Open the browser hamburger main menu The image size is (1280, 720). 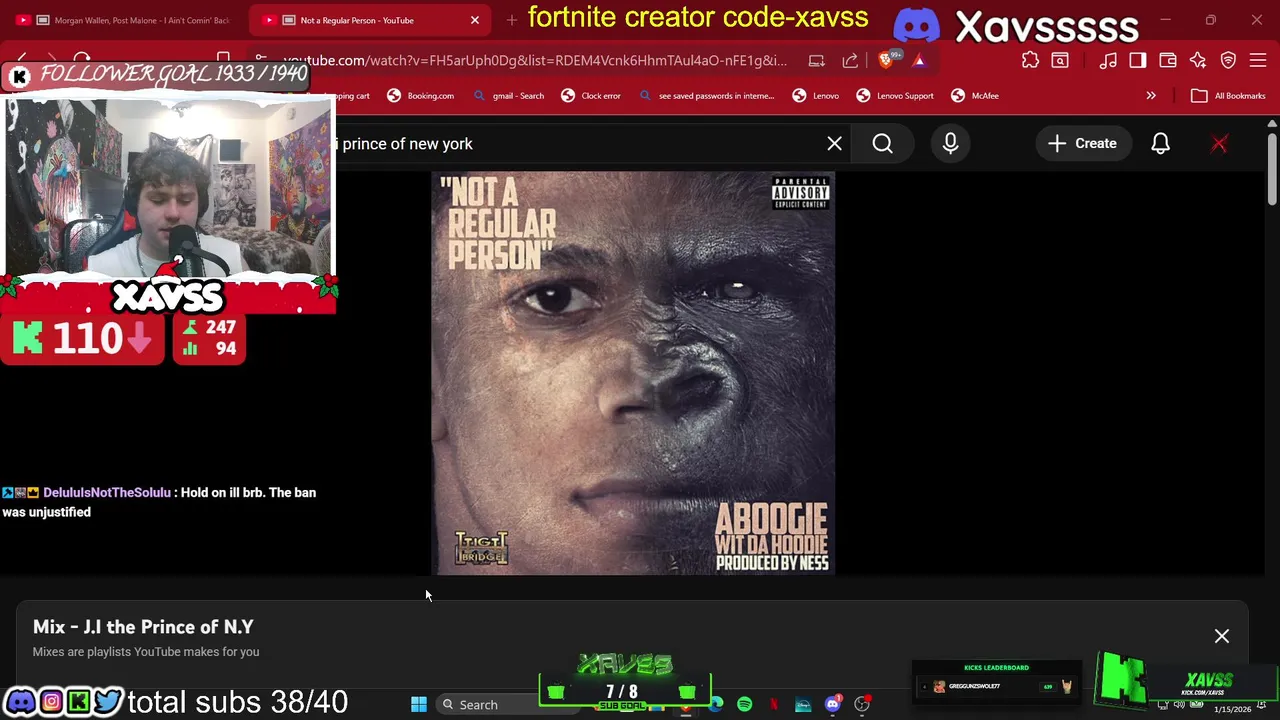click(1258, 61)
